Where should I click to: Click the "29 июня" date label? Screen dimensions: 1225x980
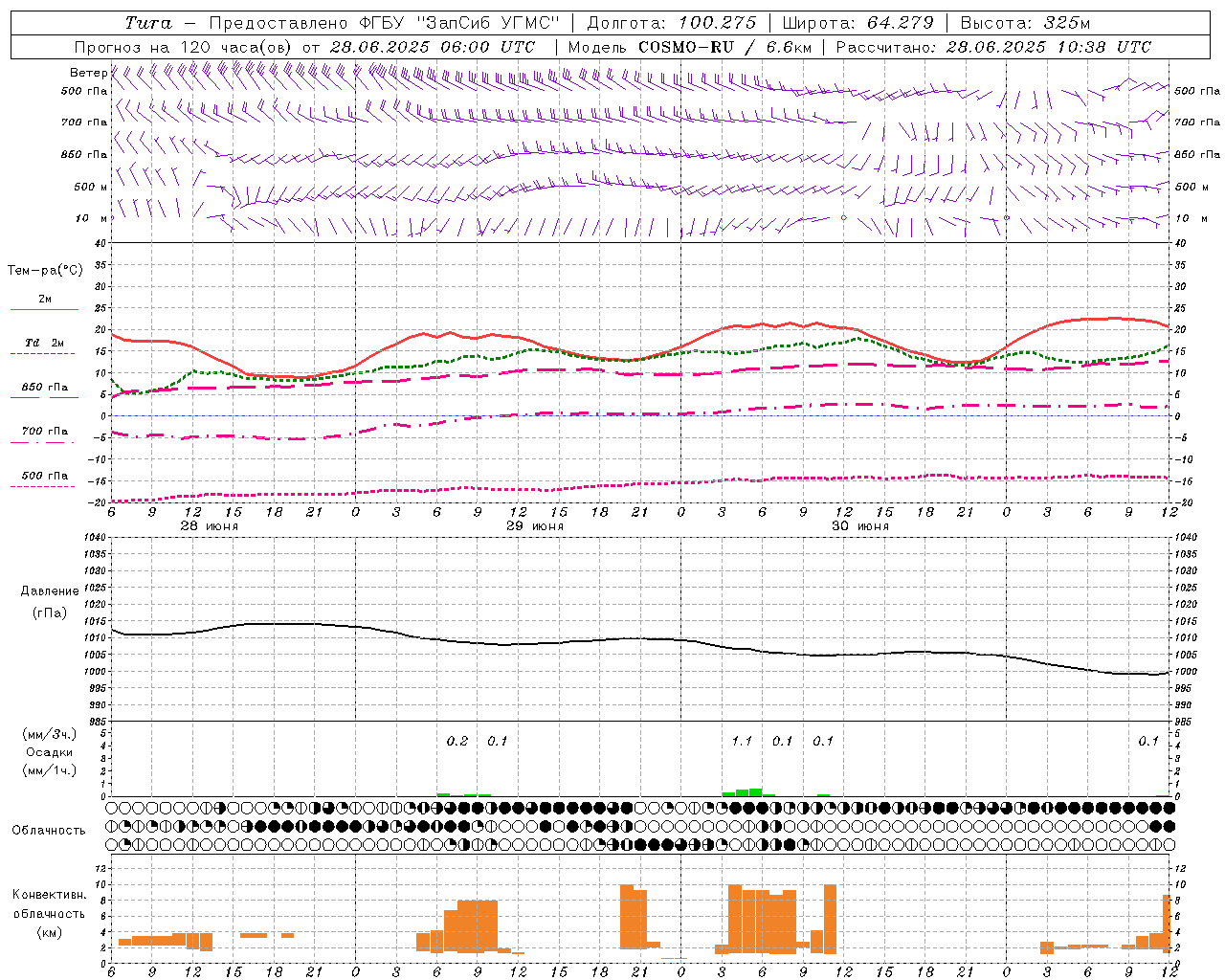click(535, 526)
